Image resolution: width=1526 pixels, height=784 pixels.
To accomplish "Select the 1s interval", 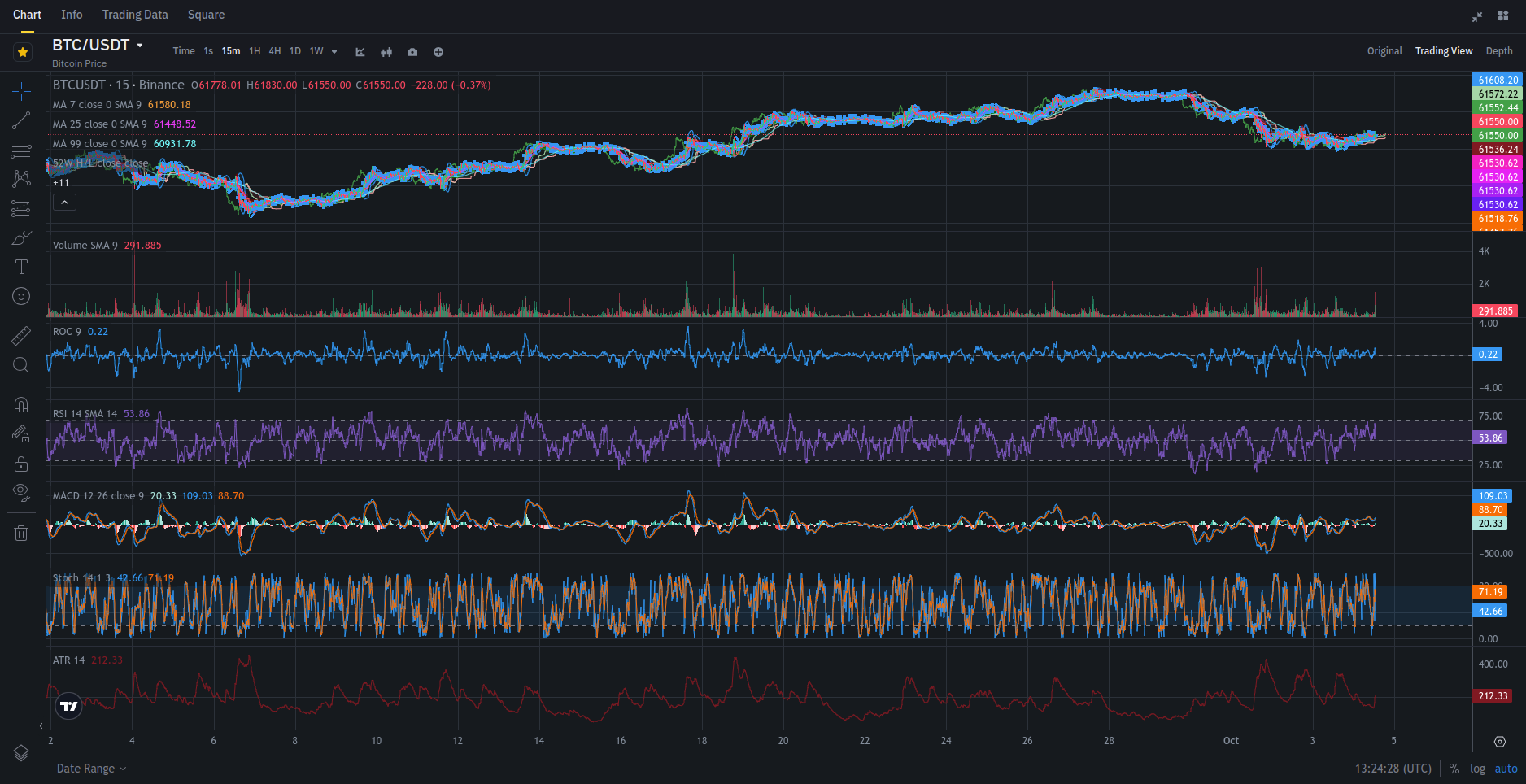I will click(x=208, y=51).
